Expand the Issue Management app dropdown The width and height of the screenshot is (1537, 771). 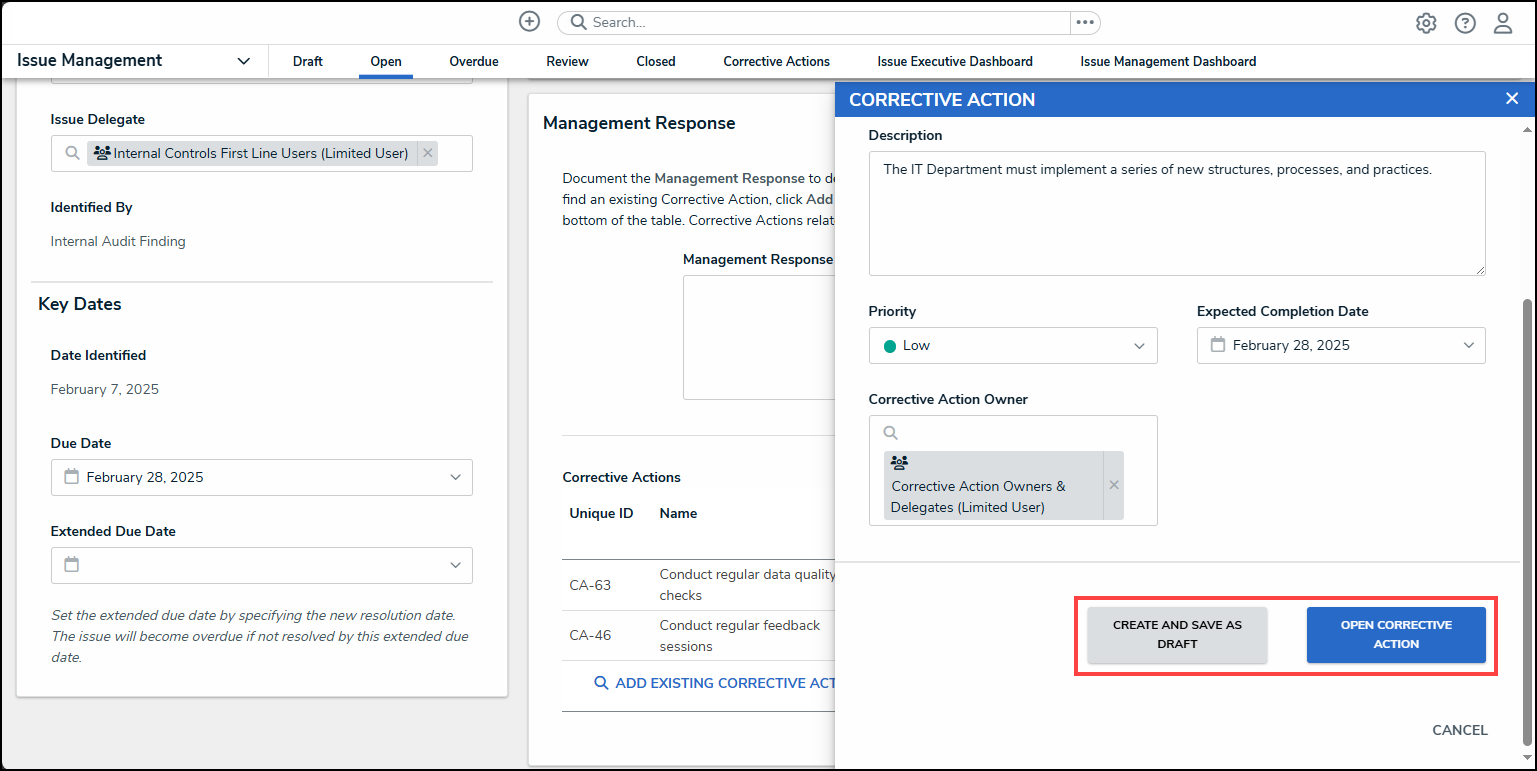[243, 61]
